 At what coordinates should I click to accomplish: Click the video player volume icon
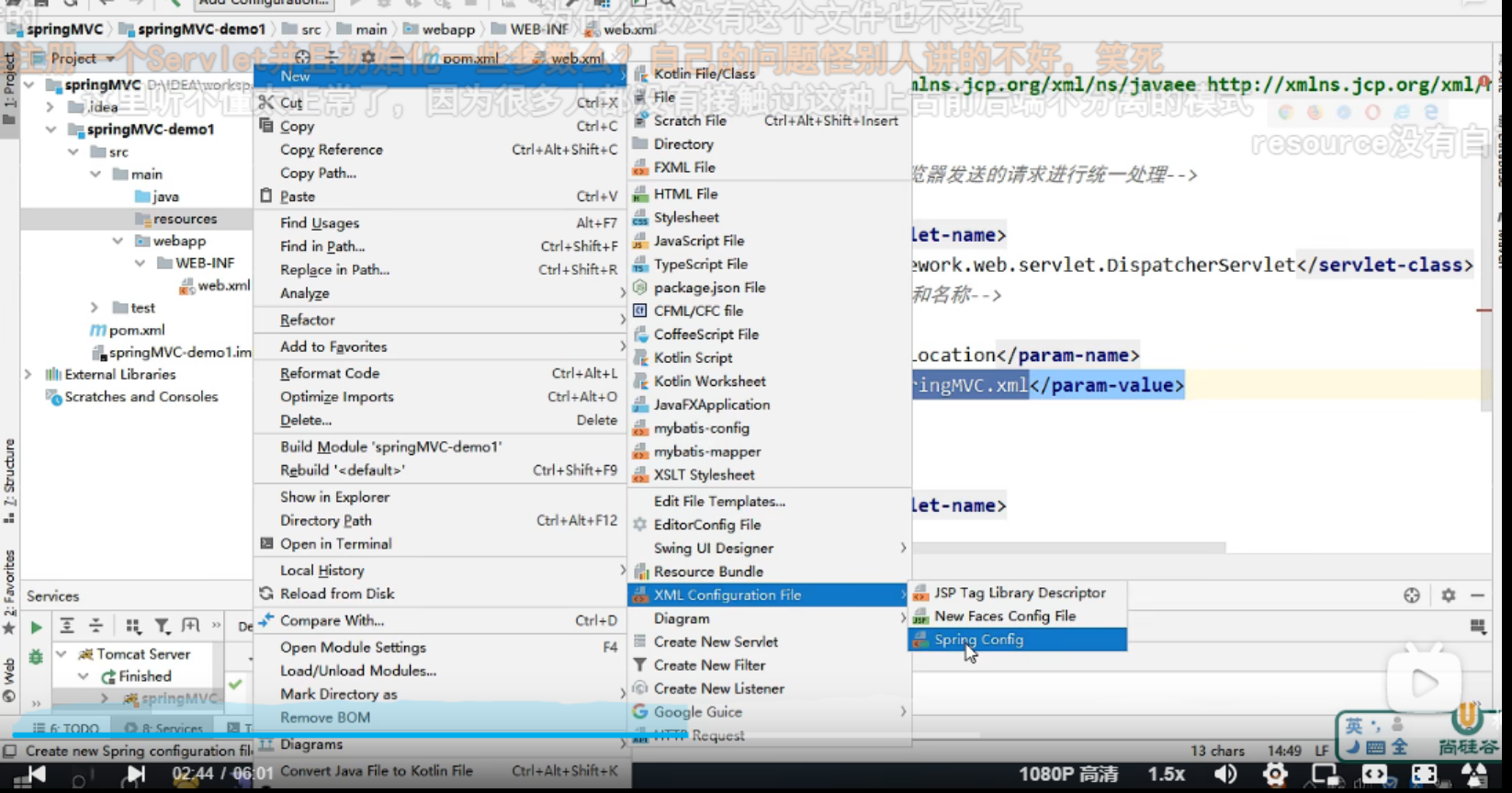pos(1225,774)
